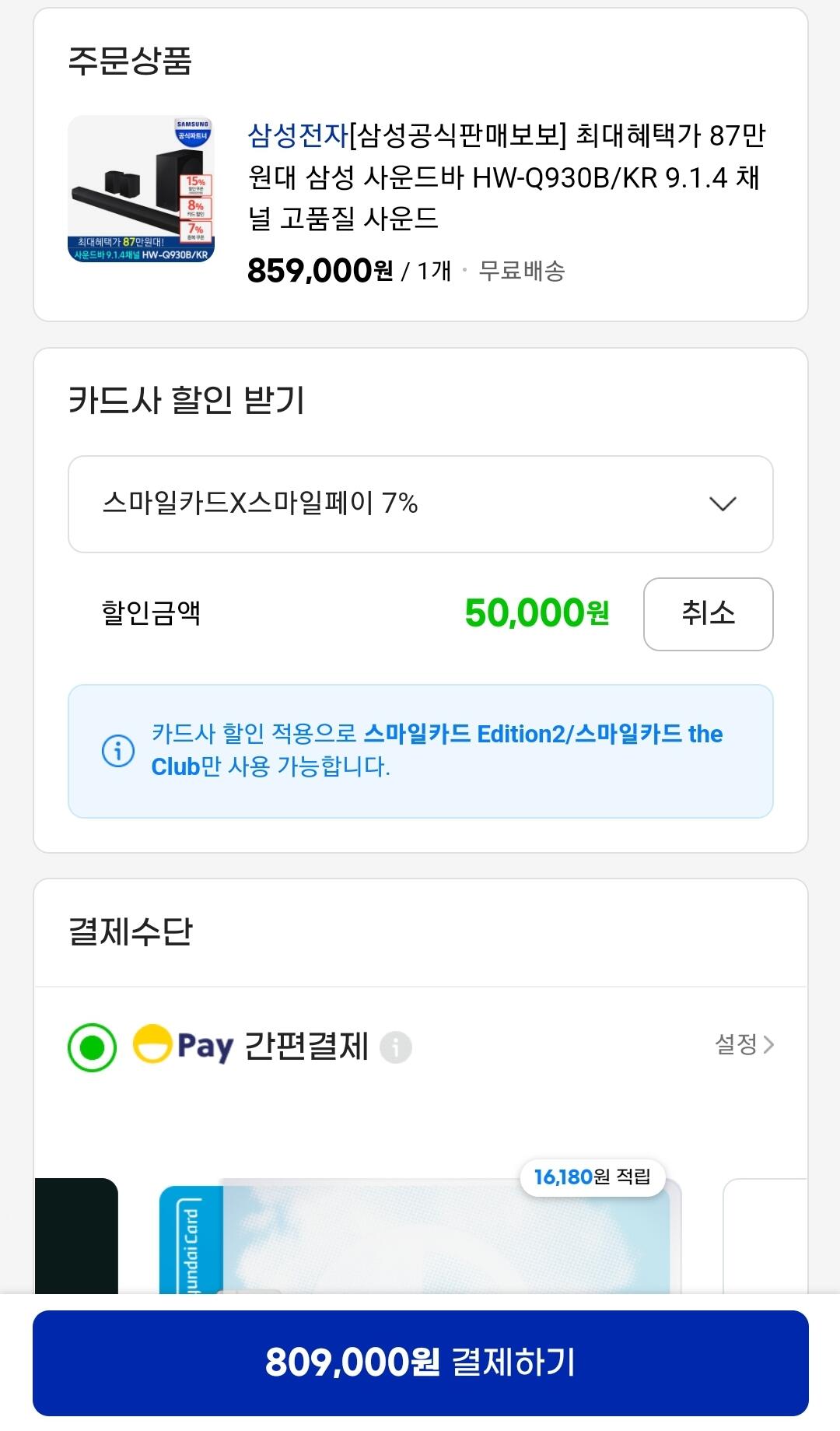Click the gray info icon beside 간편결제
840x1431 pixels.
tap(395, 1047)
